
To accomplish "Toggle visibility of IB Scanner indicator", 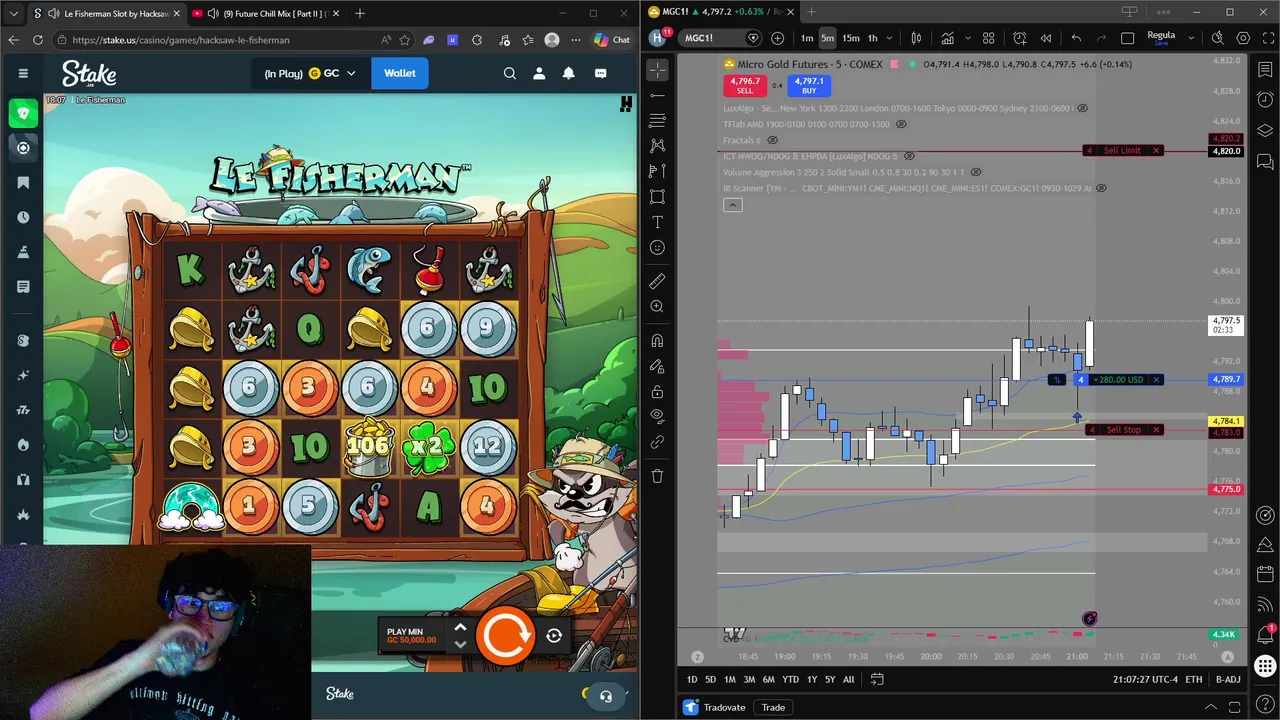I will (x=1101, y=188).
